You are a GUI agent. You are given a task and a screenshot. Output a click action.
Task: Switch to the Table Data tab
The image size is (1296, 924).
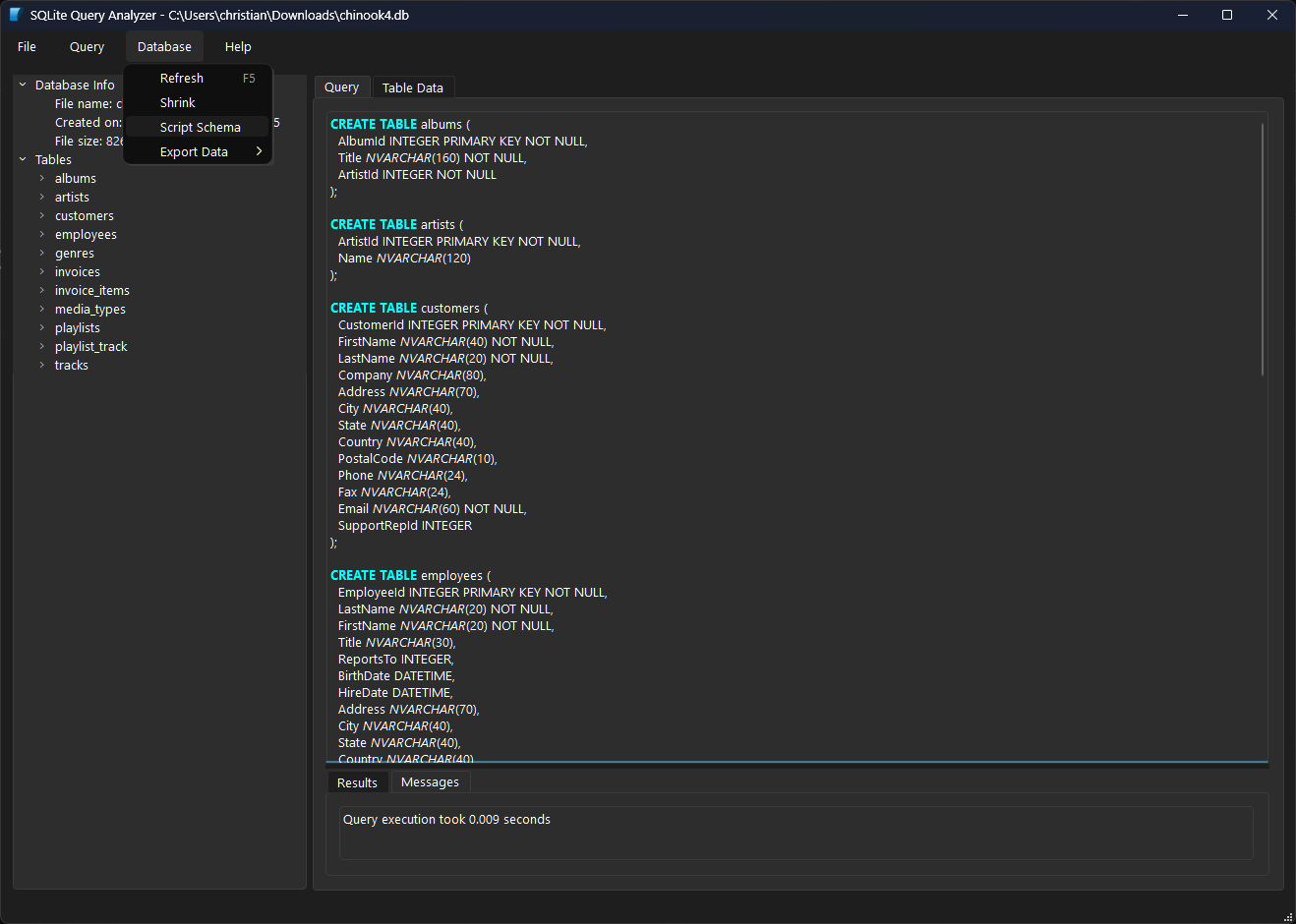(413, 87)
